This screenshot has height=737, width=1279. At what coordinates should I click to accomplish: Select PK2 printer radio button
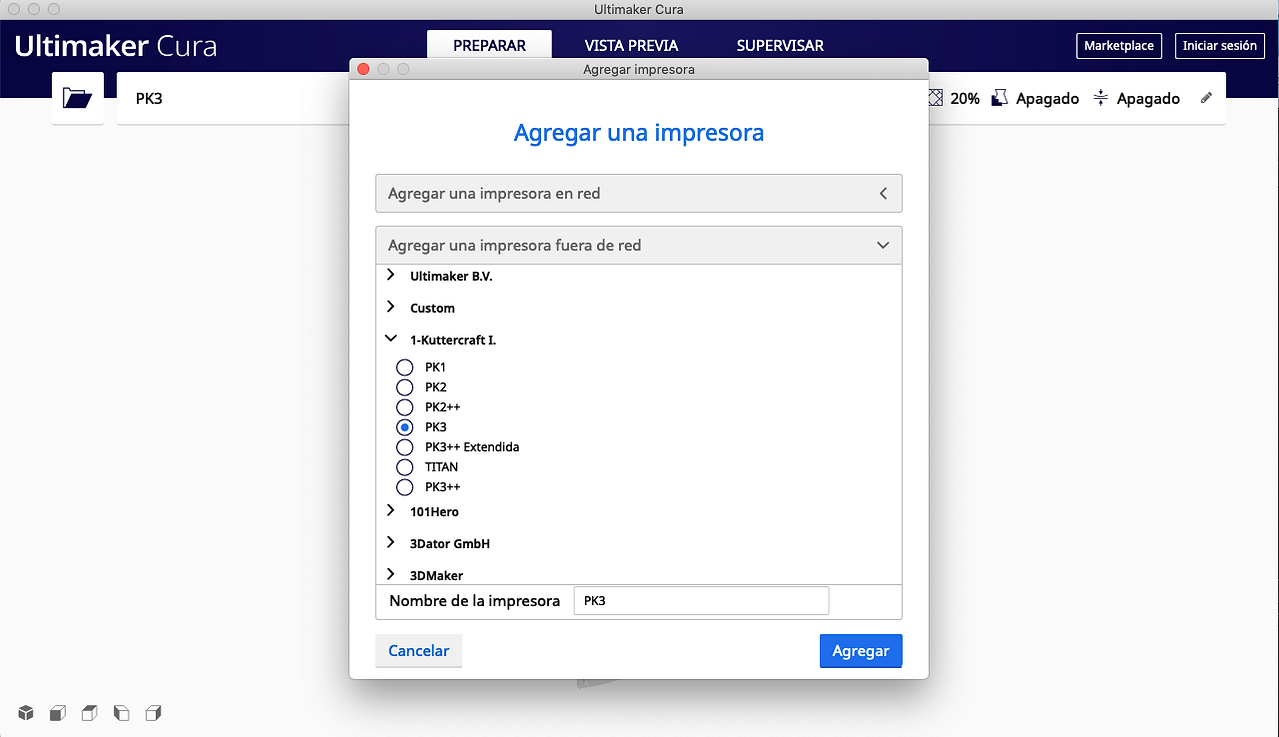[405, 387]
